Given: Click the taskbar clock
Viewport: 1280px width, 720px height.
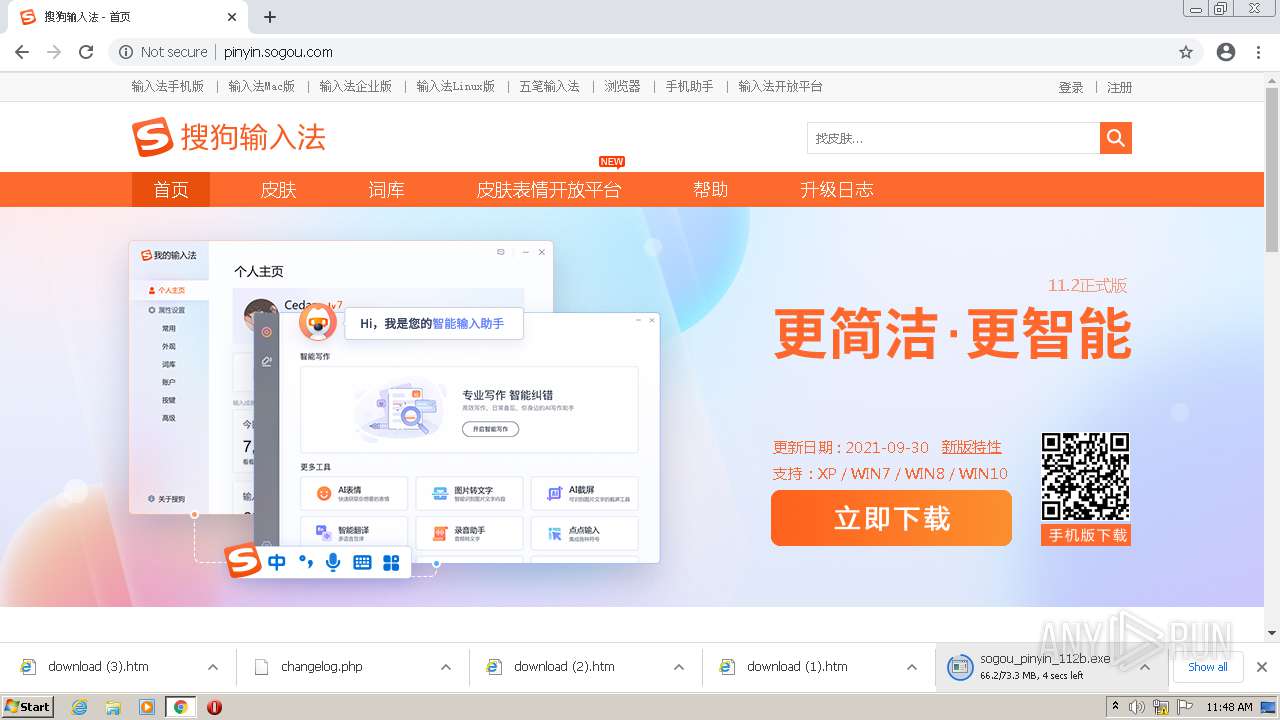Looking at the screenshot, I should pyautogui.click(x=1229, y=707).
